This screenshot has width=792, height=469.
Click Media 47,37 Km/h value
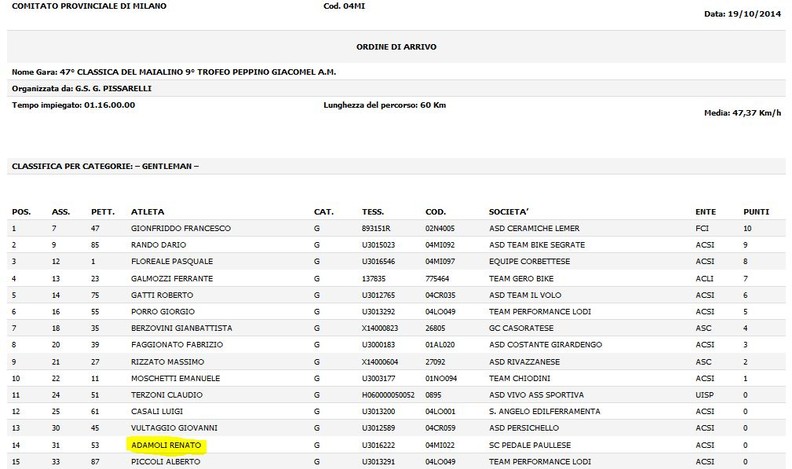pos(742,113)
